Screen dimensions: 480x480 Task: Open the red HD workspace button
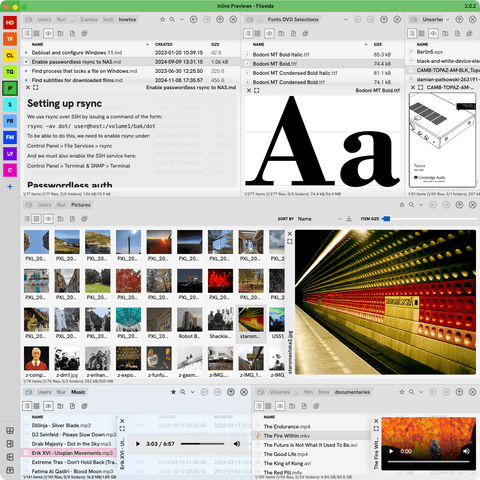(10, 23)
